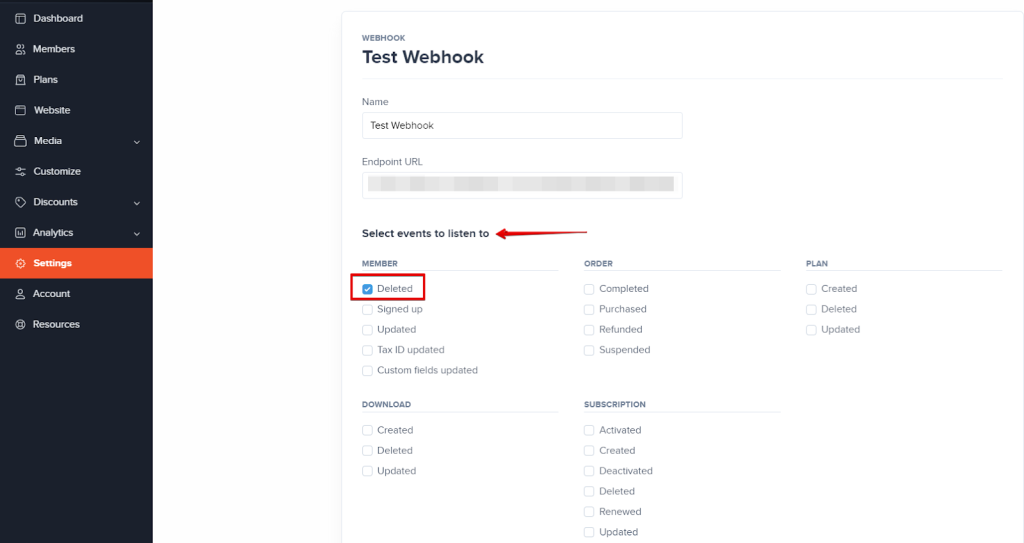Viewport: 1024px width, 543px height.
Task: Expand the Media submenu chevron
Action: (x=137, y=142)
